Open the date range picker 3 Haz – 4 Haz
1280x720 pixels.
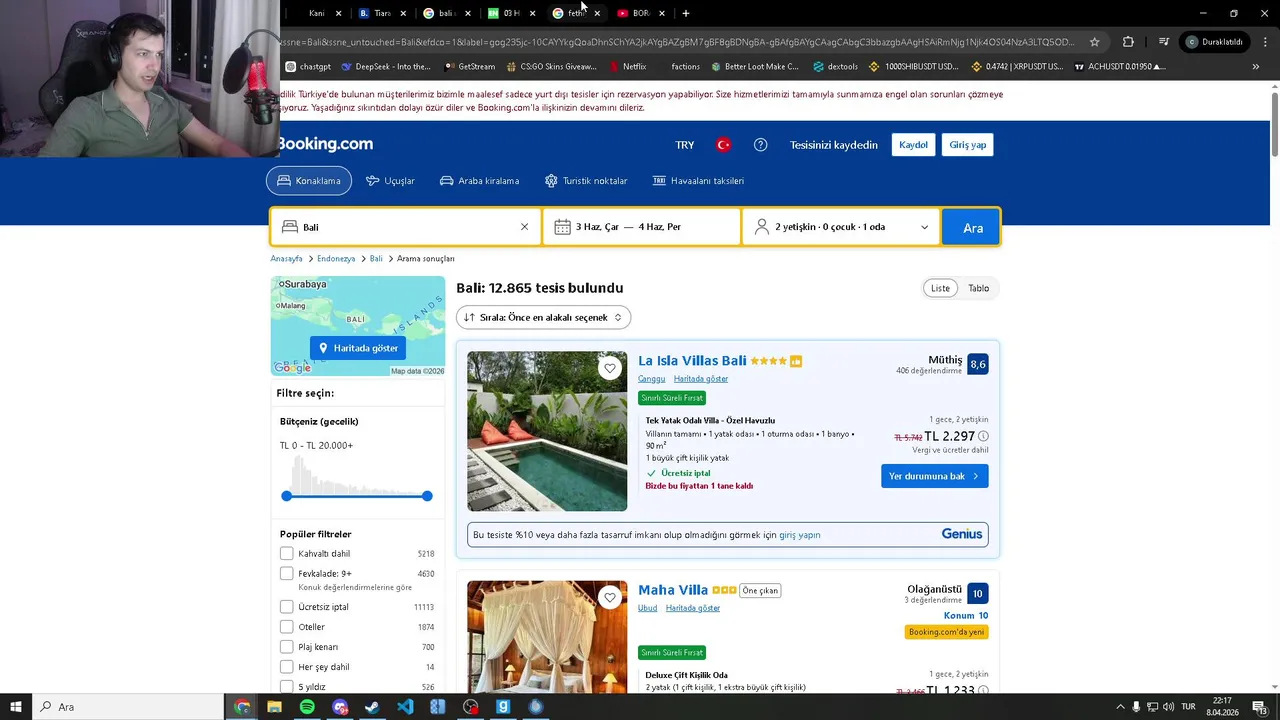tap(641, 227)
